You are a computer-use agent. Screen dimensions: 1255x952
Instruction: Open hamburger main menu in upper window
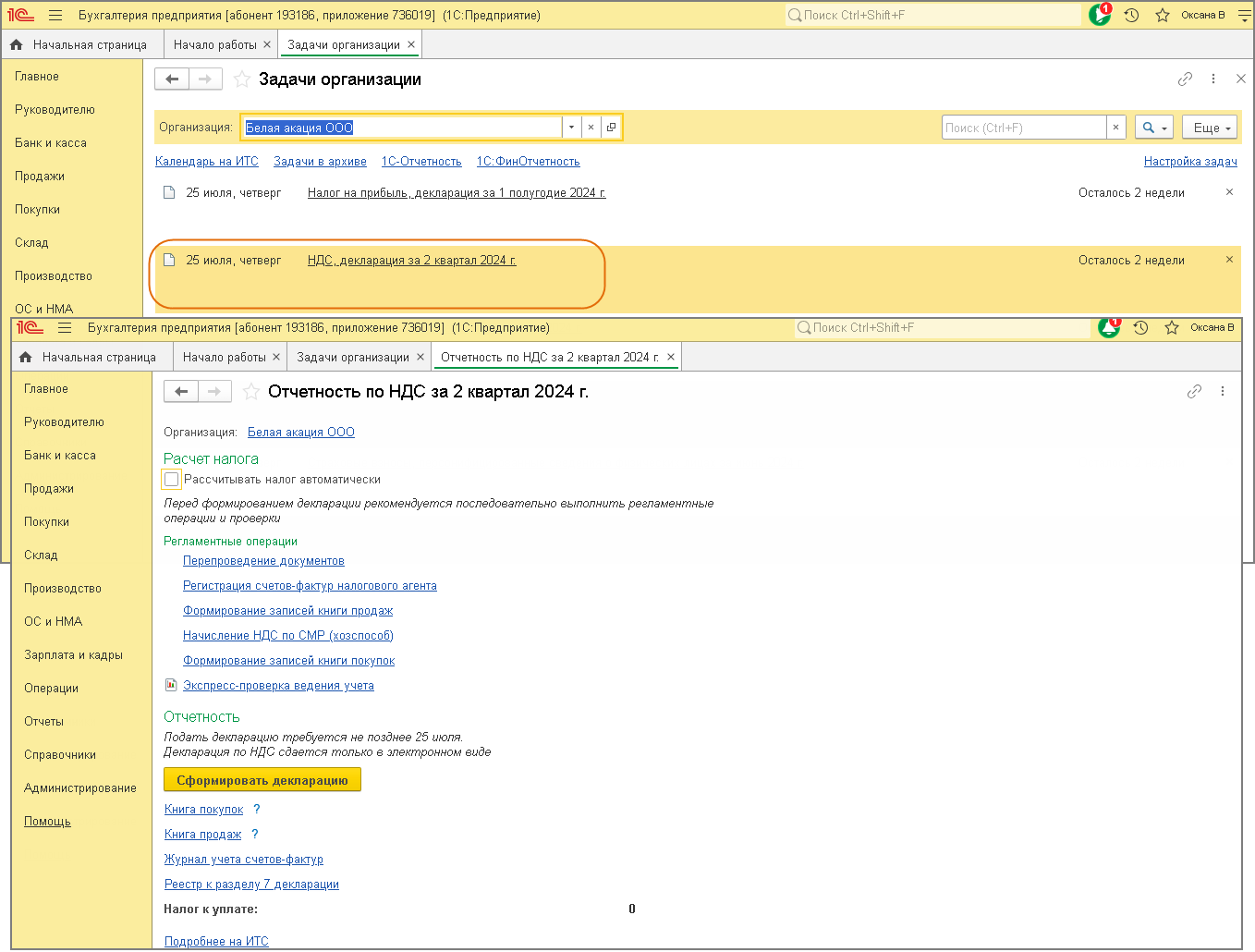pos(55,15)
